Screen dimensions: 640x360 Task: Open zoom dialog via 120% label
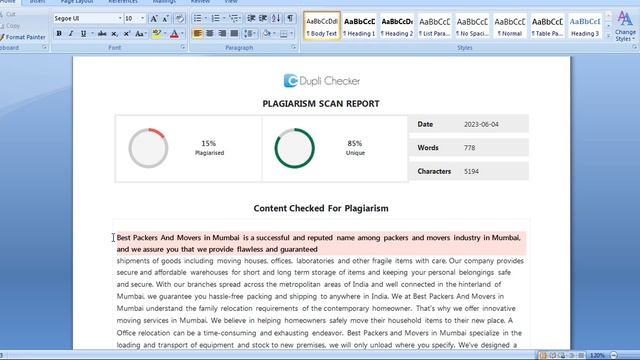tap(597, 356)
